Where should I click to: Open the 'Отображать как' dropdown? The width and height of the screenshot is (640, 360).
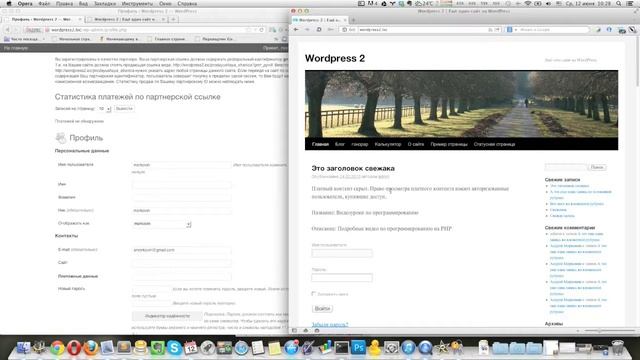(162, 224)
